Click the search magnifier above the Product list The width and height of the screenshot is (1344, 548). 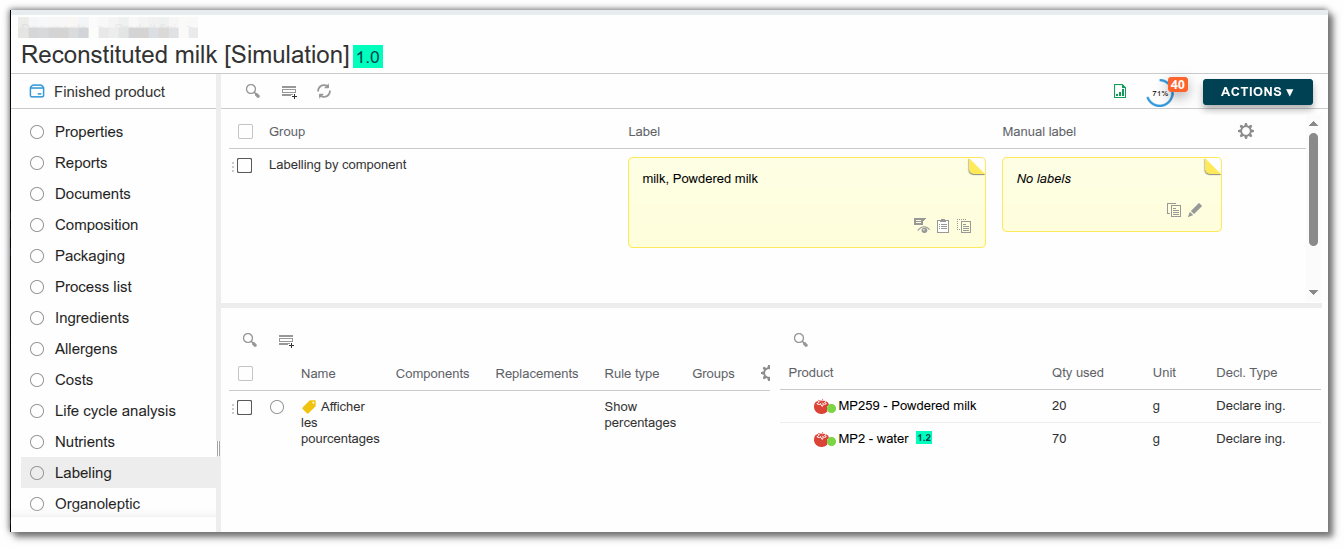click(x=800, y=340)
